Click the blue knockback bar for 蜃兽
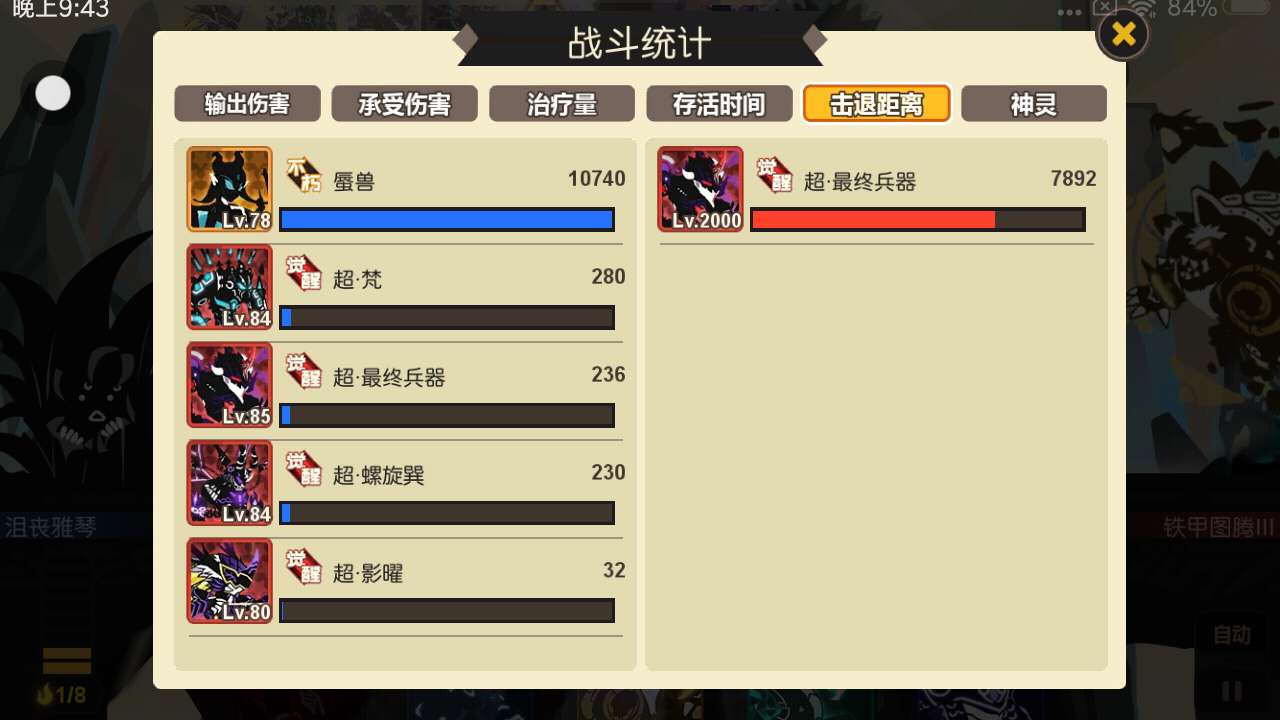This screenshot has width=1280, height=720. (x=447, y=219)
